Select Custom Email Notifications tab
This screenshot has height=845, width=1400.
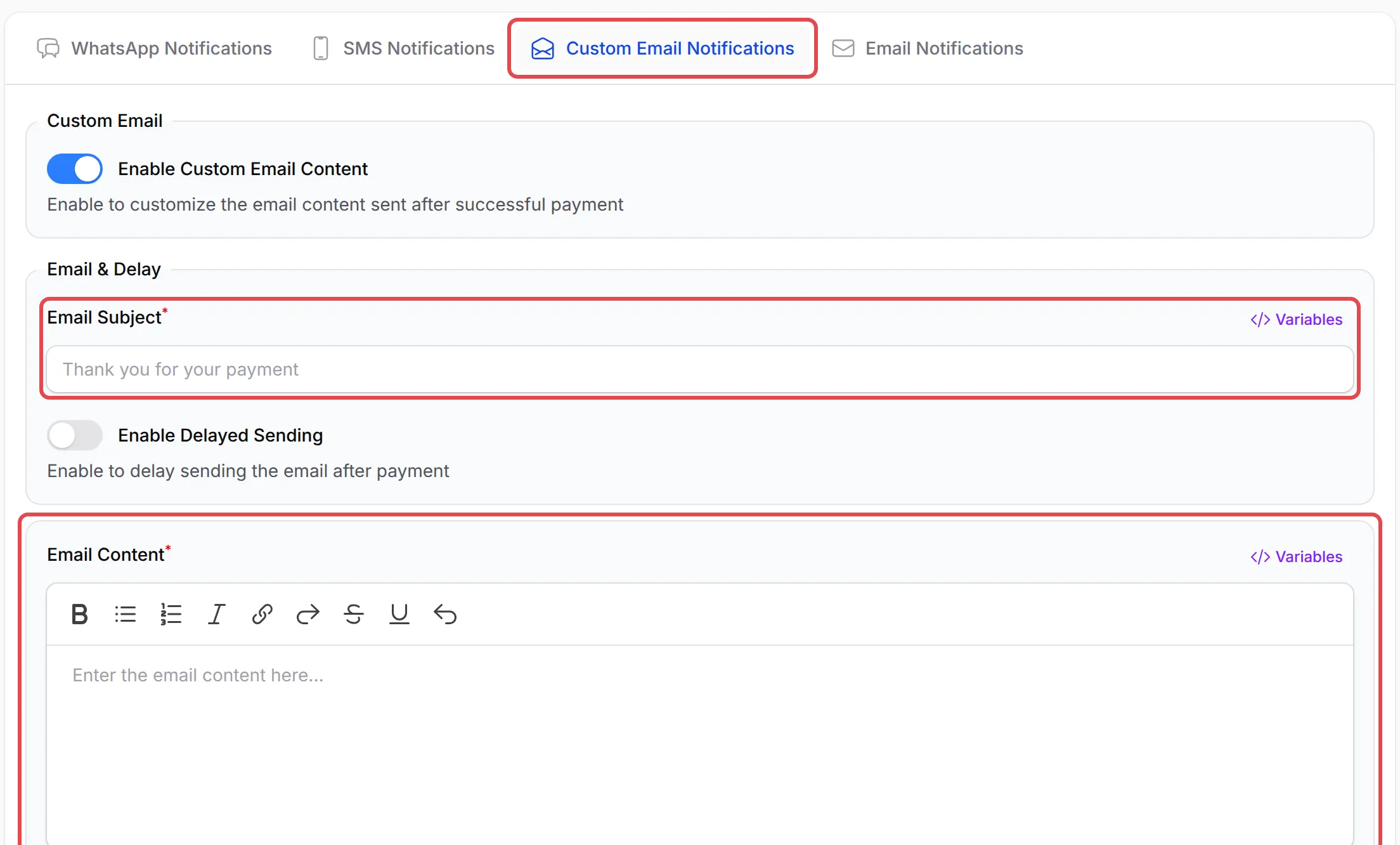tap(663, 48)
